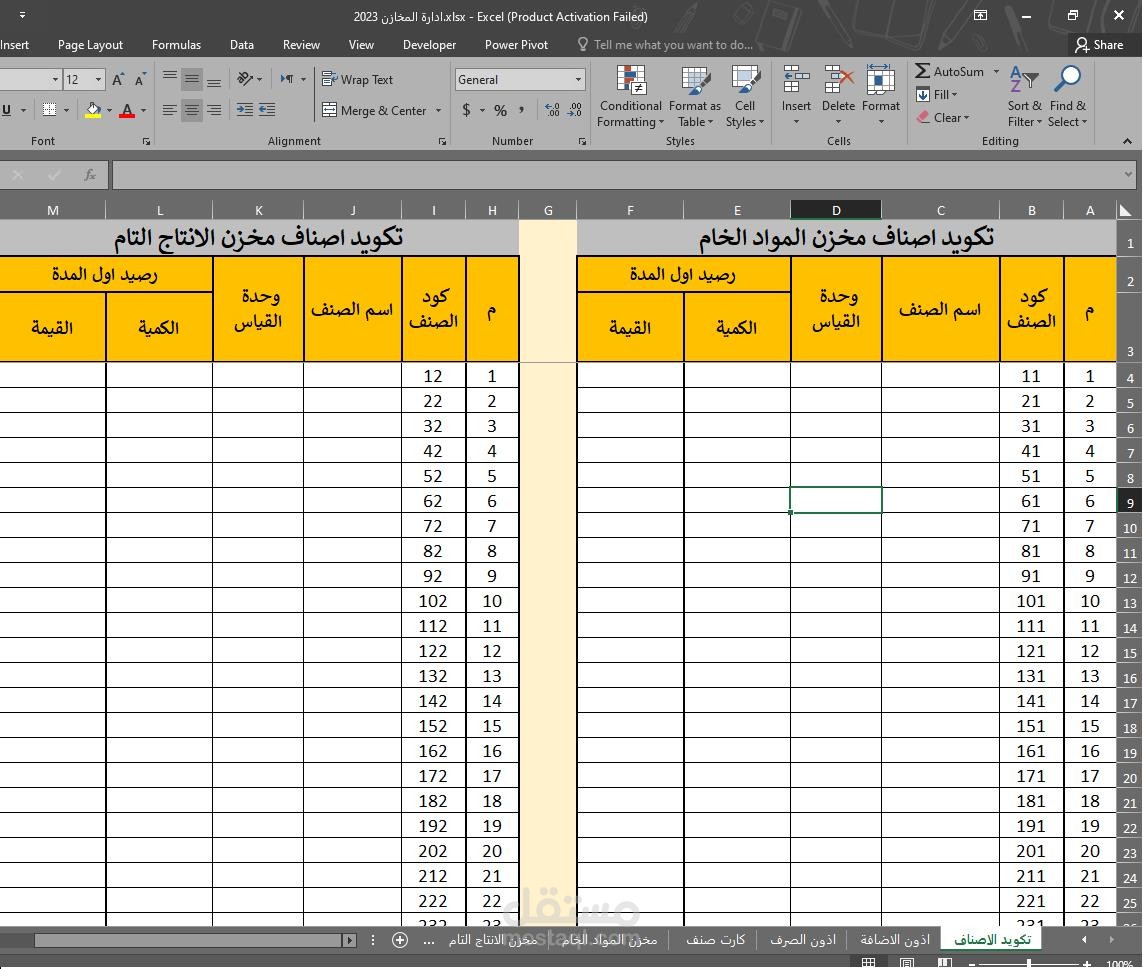Open Cell Styles gallery
Image resolution: width=1143 pixels, height=969 pixels.
[x=745, y=96]
